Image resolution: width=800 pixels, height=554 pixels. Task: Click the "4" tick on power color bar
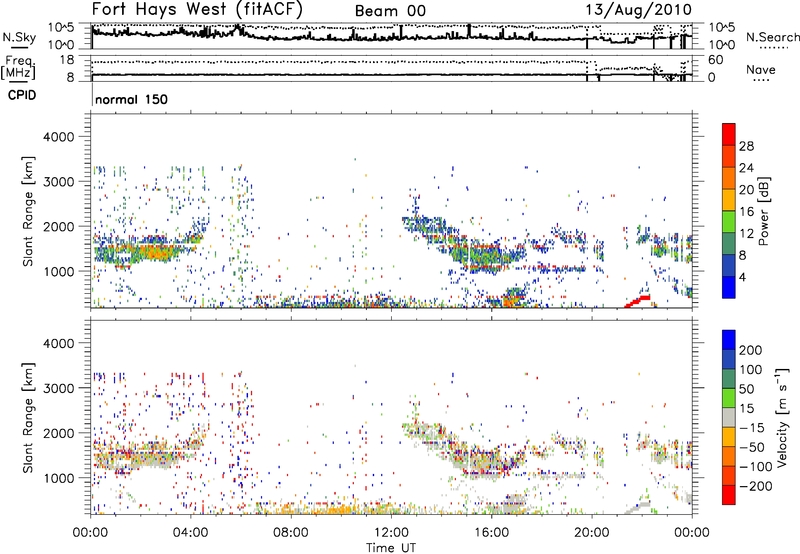tap(743, 277)
